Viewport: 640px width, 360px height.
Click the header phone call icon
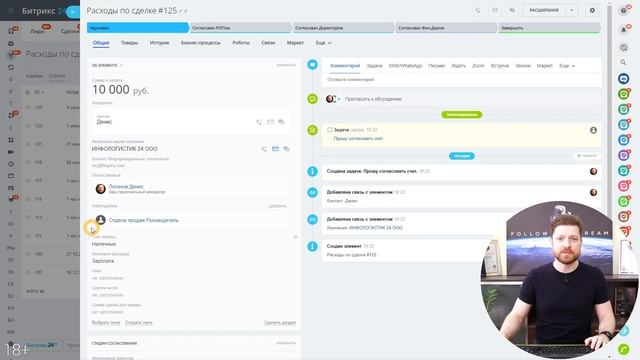478,10
